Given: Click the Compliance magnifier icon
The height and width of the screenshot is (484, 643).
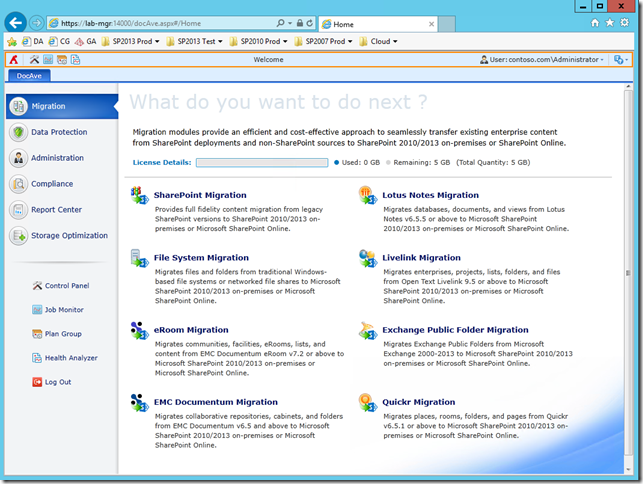Looking at the screenshot, I should (18, 184).
